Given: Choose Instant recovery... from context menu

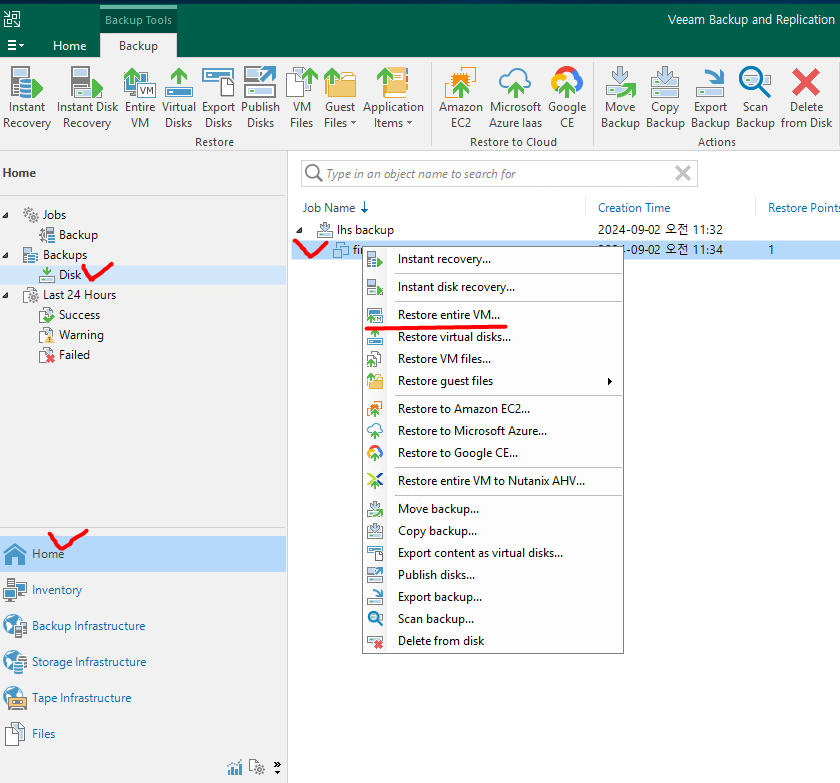Looking at the screenshot, I should (493, 259).
